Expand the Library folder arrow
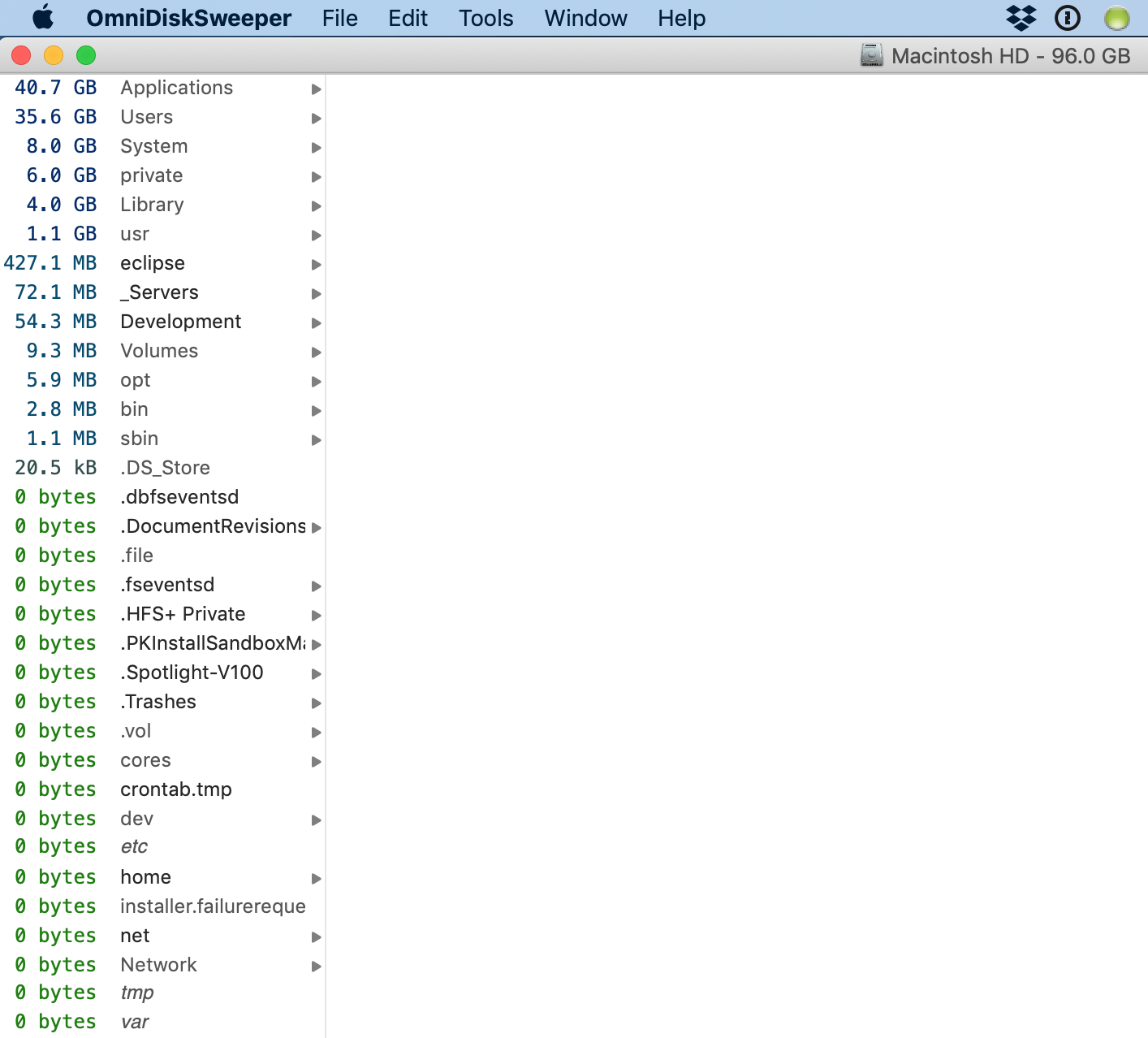Image resolution: width=1148 pixels, height=1038 pixels. (x=317, y=205)
